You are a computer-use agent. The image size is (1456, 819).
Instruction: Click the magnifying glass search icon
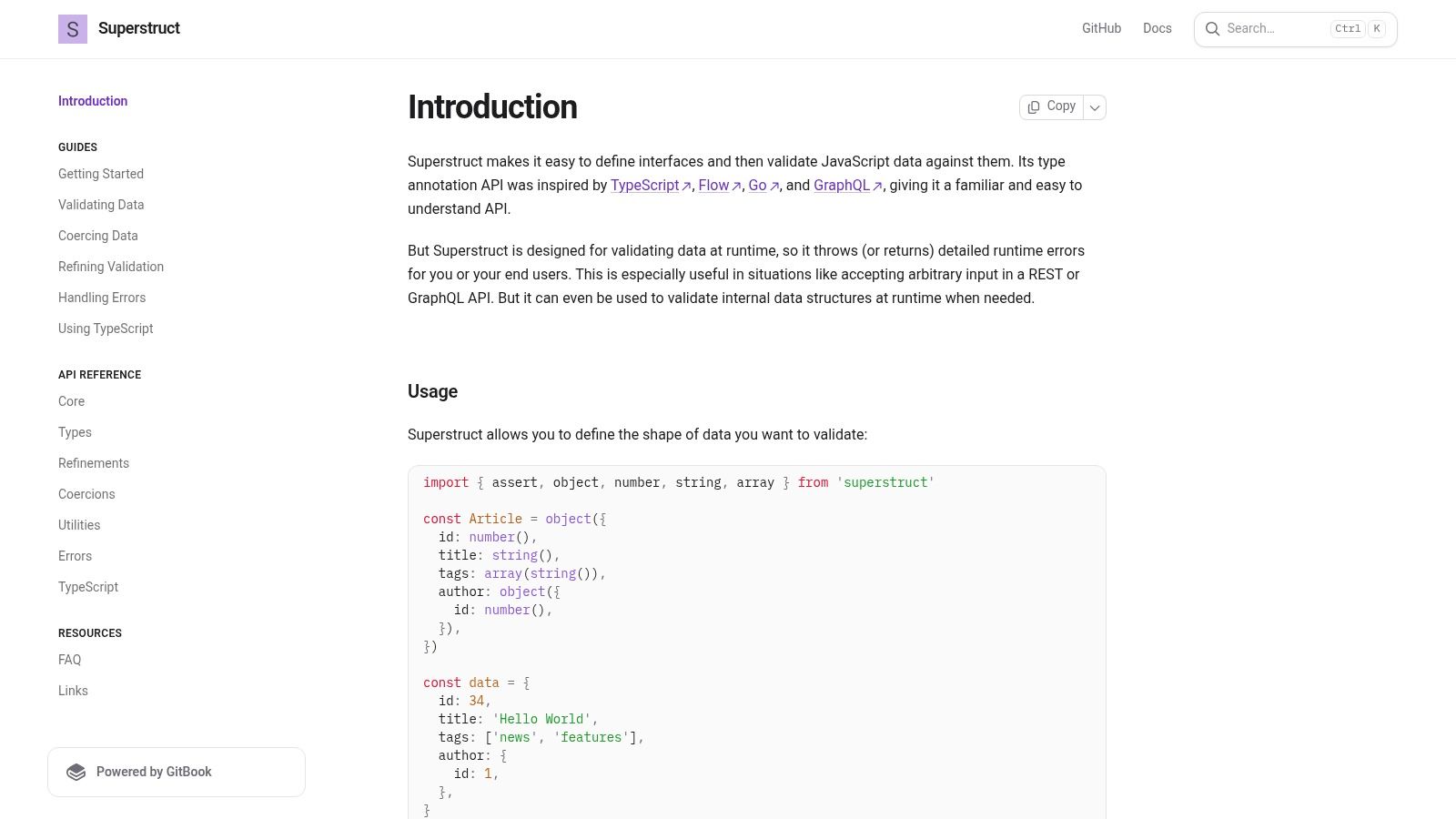coord(1213,28)
